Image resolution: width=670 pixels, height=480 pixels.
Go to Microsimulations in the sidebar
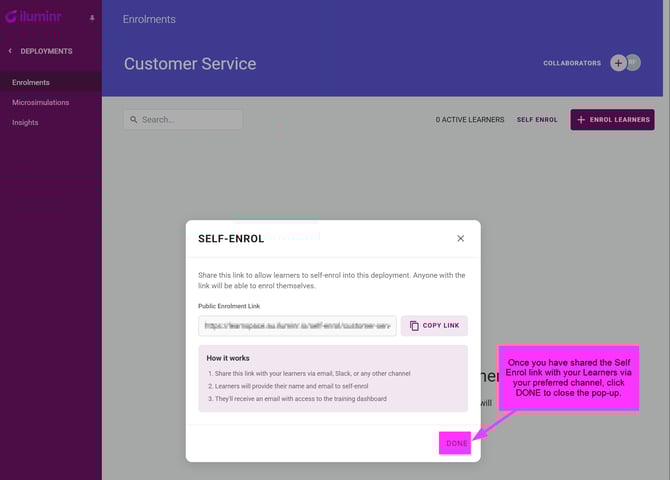coord(40,103)
